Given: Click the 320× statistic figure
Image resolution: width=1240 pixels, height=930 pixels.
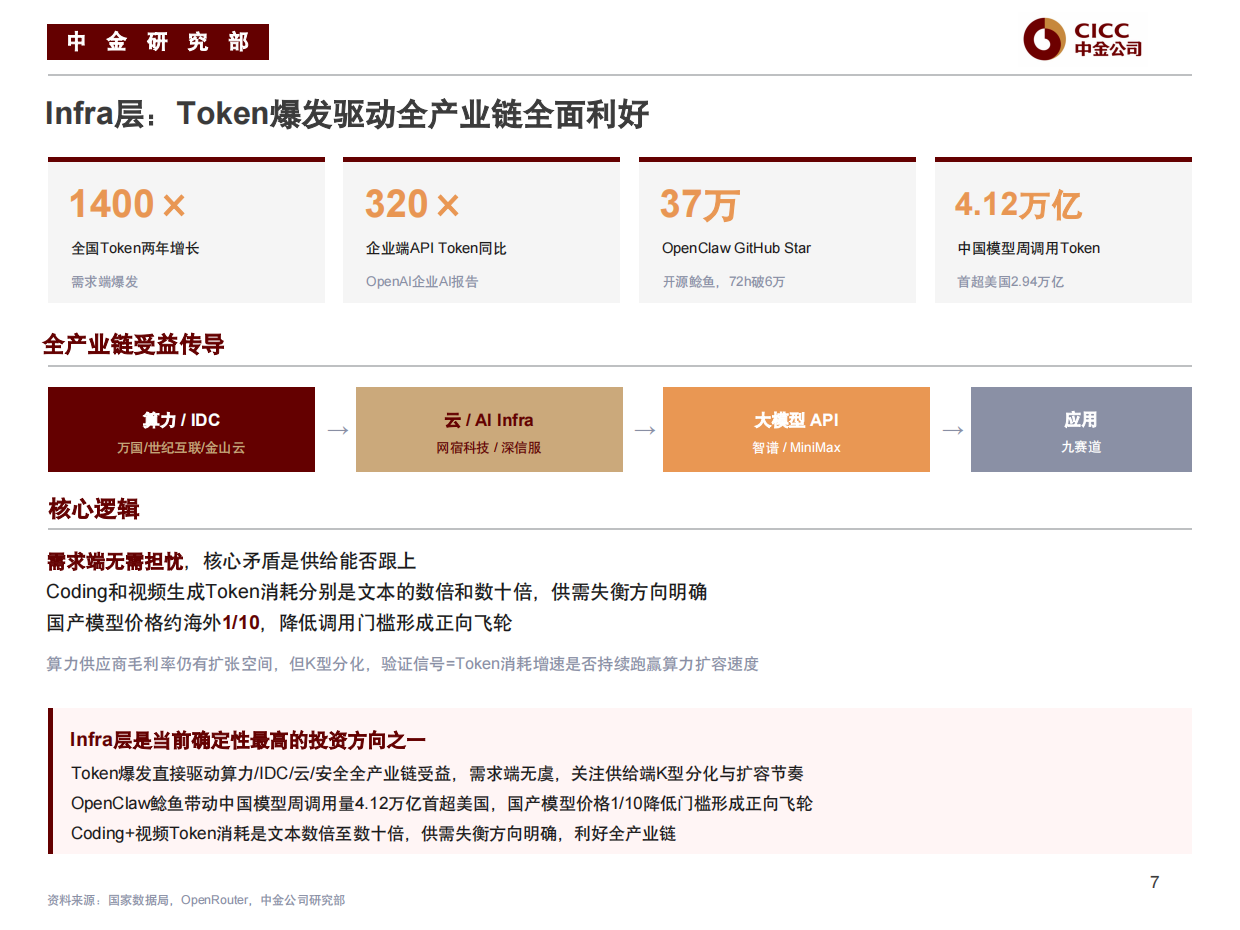Looking at the screenshot, I should tap(412, 204).
